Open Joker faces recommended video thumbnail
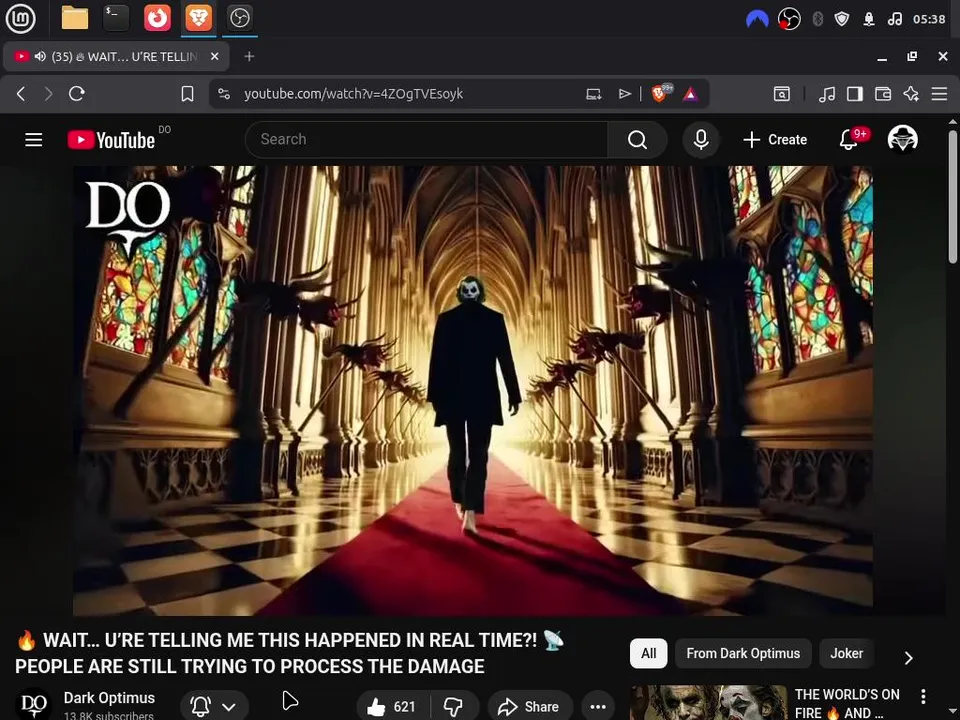Screen dimensions: 960x720 pos(708,703)
